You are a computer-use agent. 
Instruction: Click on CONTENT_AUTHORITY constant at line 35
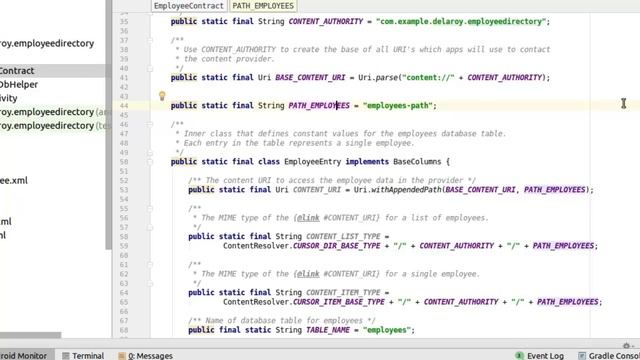tap(326, 22)
